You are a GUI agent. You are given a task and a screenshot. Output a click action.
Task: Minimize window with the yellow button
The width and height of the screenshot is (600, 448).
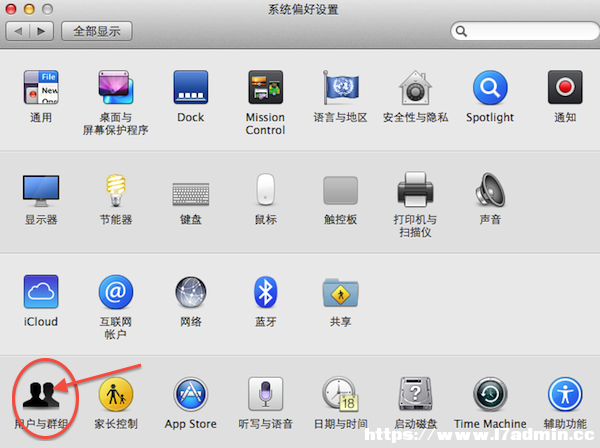29,9
